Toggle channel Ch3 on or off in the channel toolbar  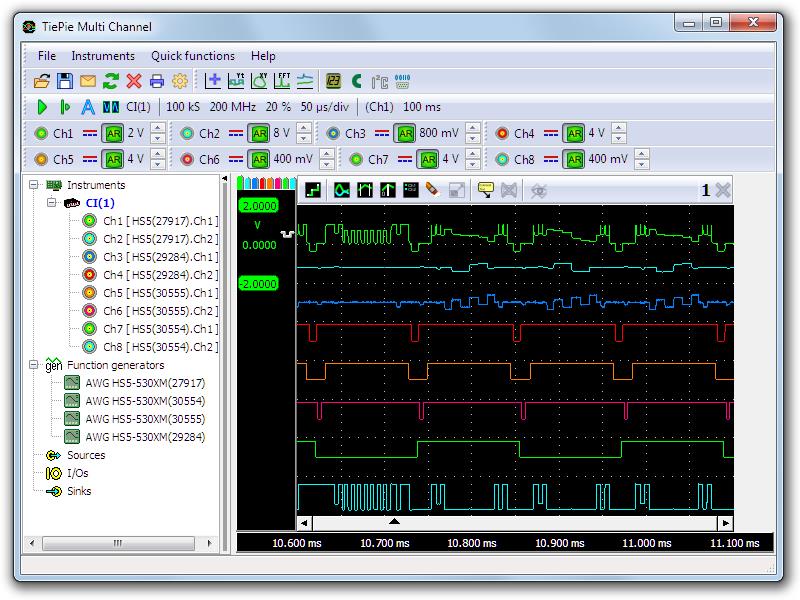333,134
